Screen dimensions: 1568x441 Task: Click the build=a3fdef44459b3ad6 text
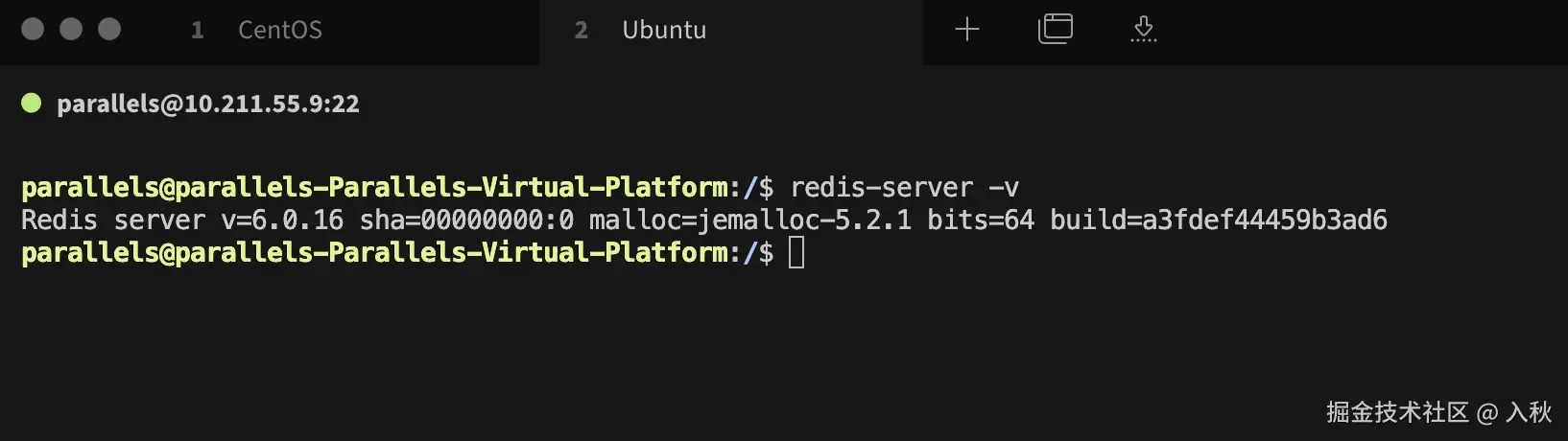pos(1218,220)
